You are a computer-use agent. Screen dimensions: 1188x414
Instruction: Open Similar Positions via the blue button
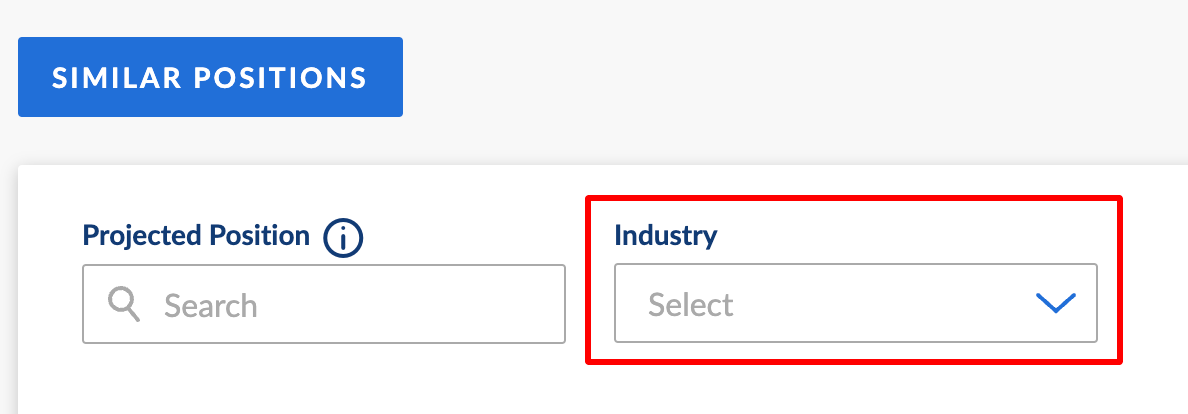click(210, 77)
